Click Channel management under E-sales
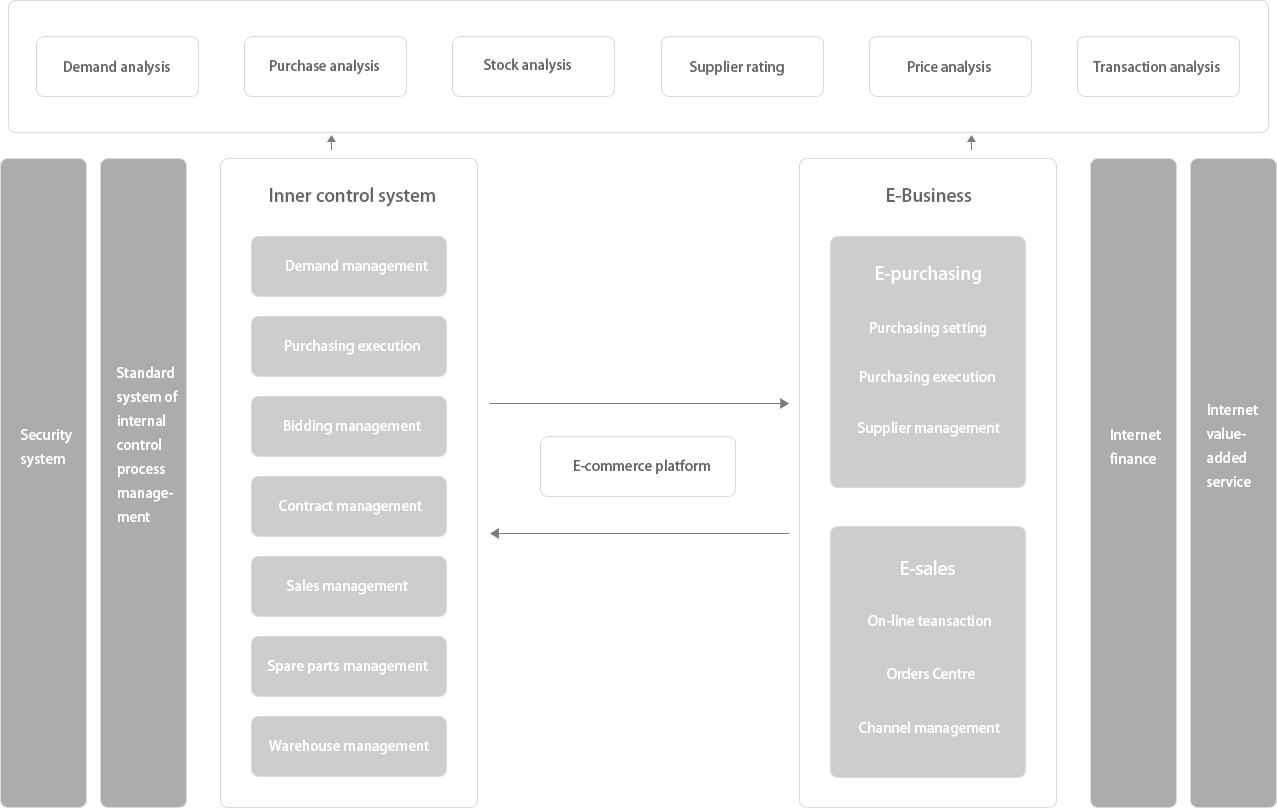Image resolution: width=1277 pixels, height=808 pixels. tap(929, 728)
